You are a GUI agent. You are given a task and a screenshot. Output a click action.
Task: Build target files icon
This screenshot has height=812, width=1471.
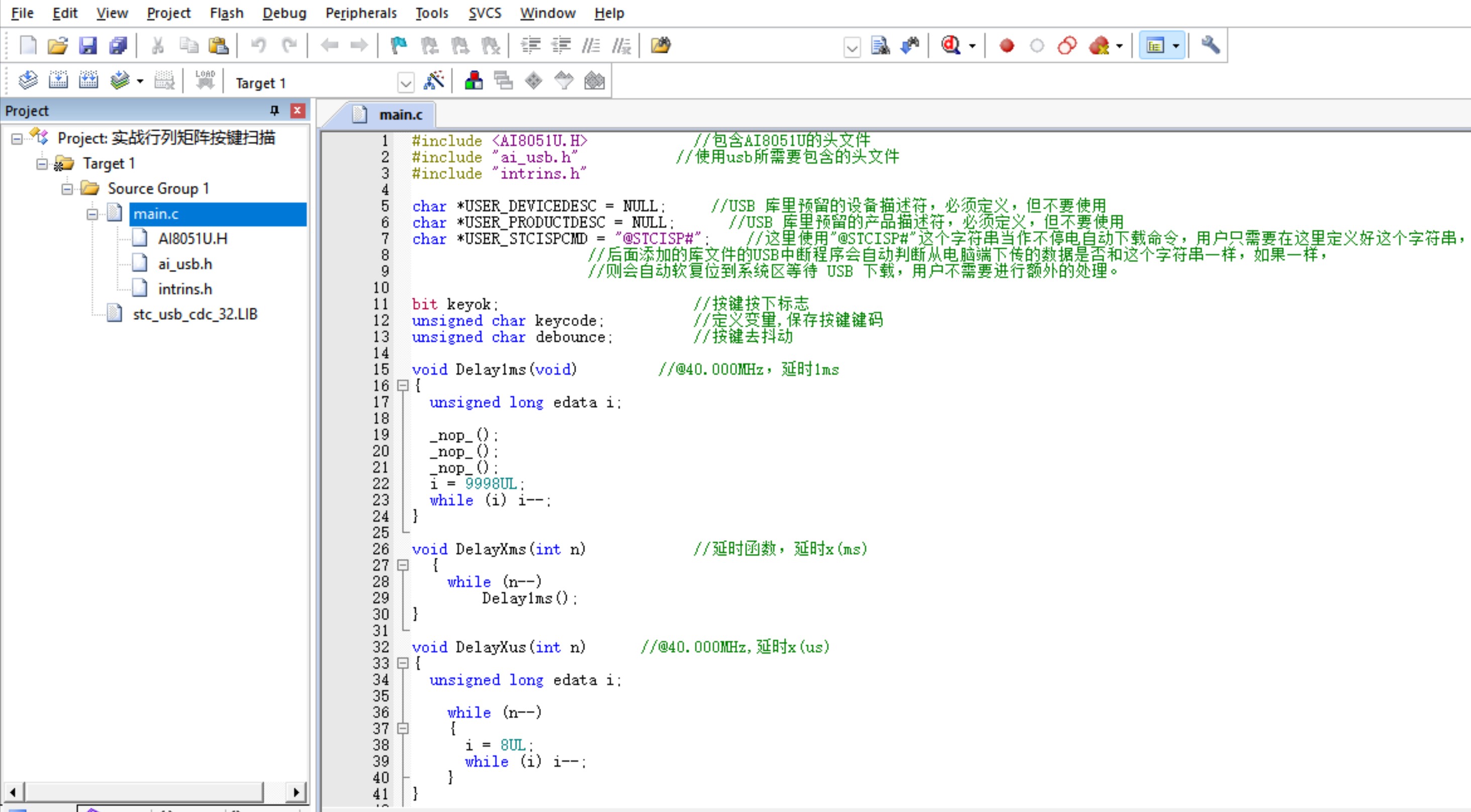(58, 80)
